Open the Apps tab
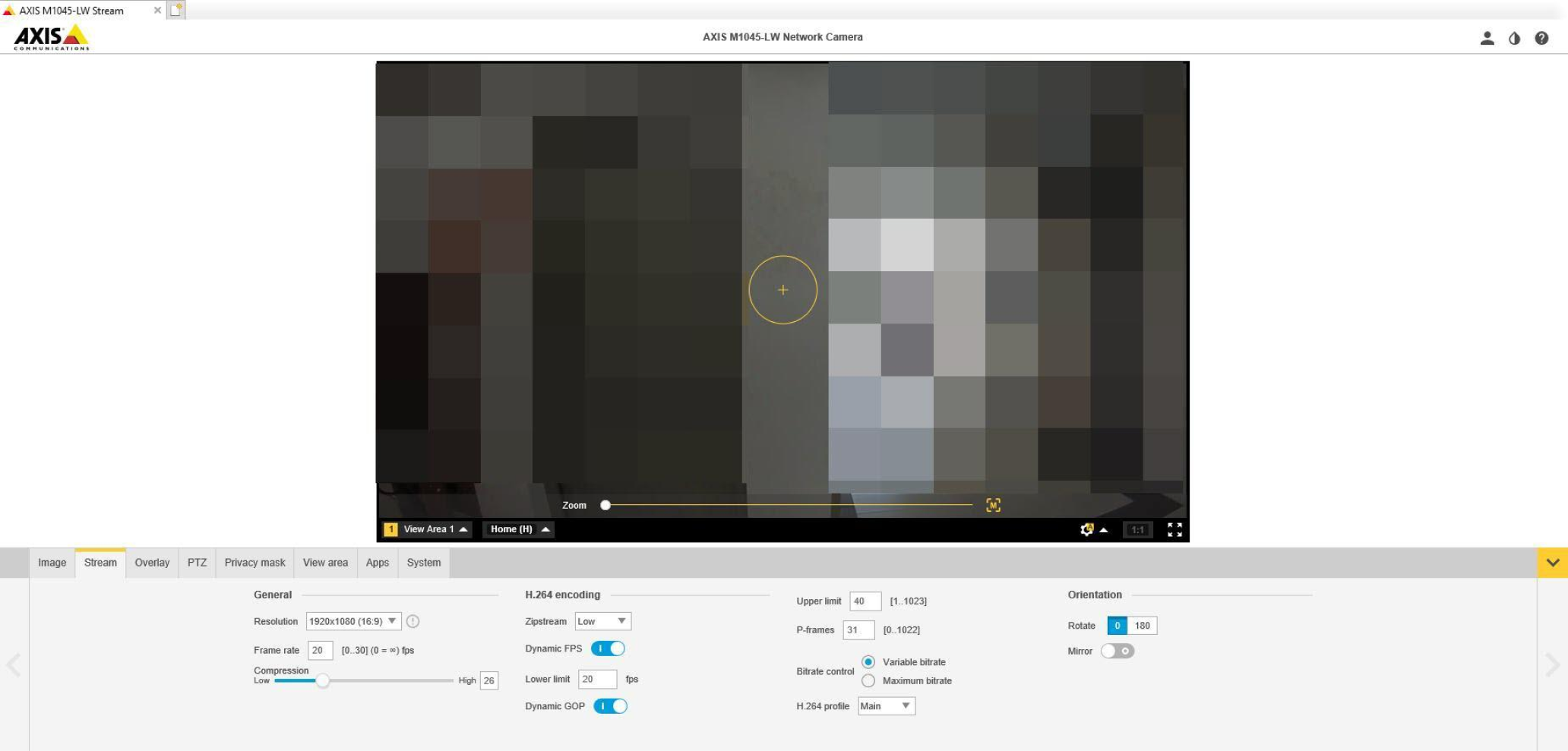Screen dimensions: 1568x751 (x=378, y=563)
